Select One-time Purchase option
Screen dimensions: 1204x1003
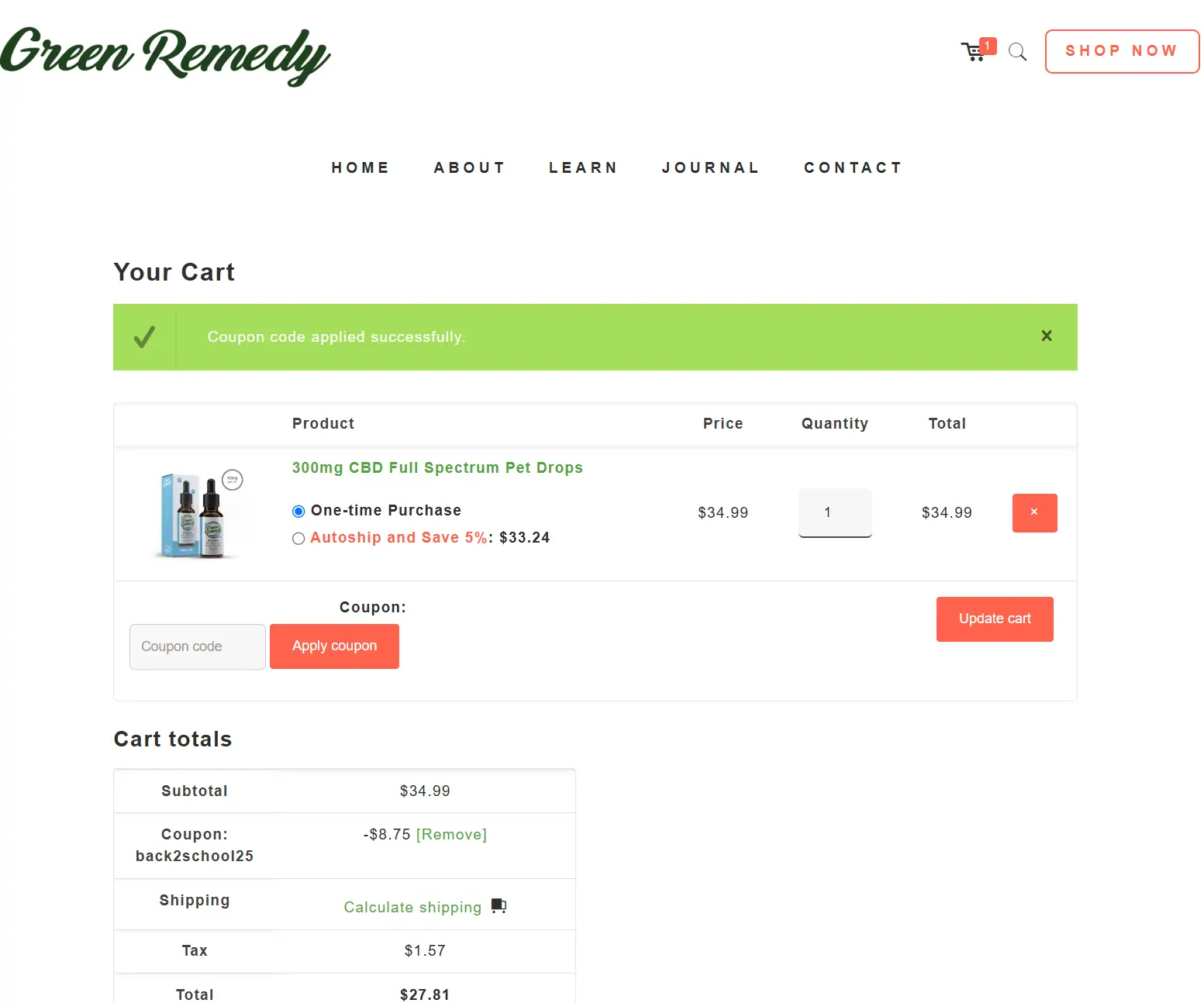click(298, 512)
